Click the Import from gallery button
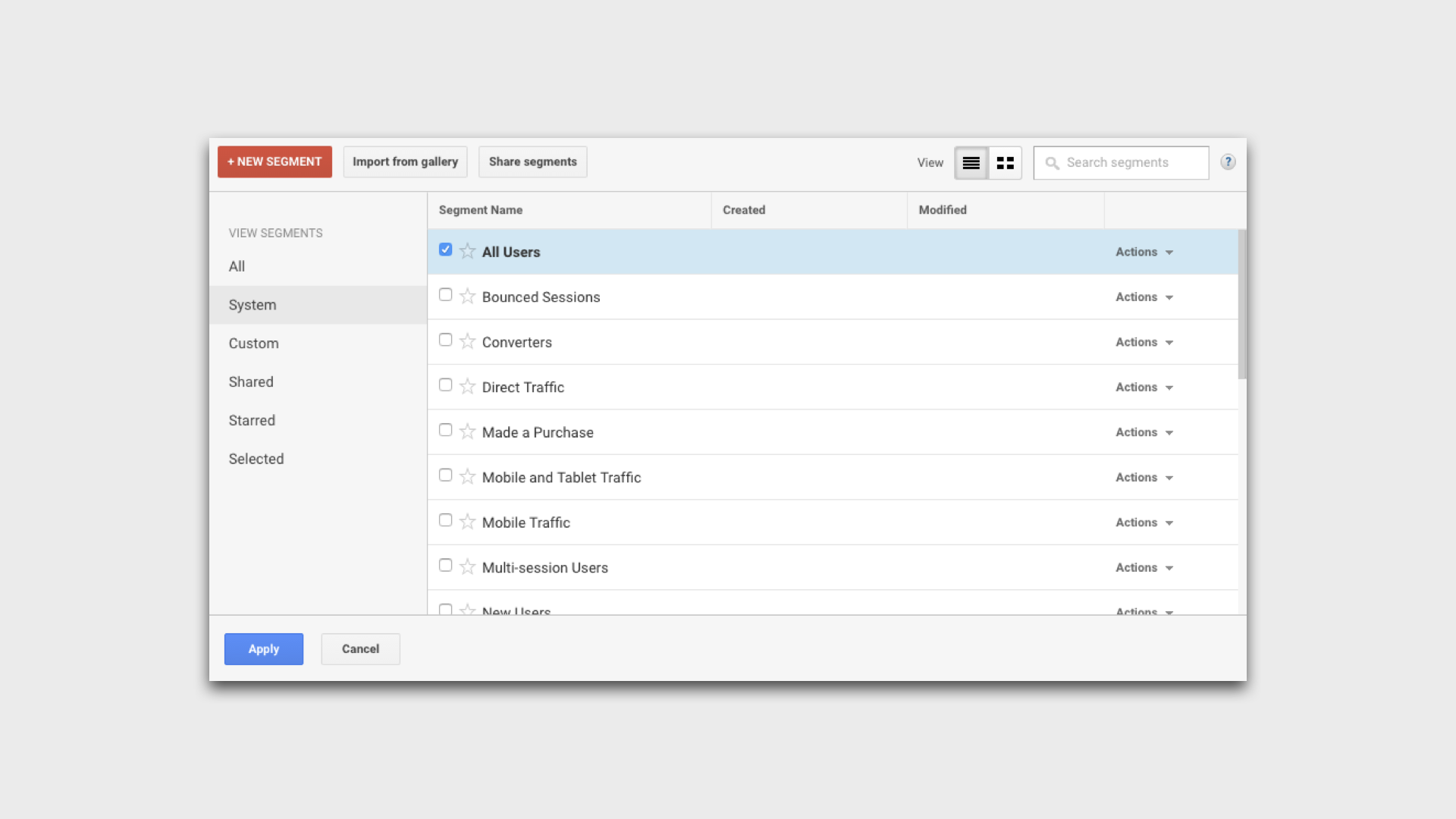Screen dimensions: 1456x819 (x=406, y=162)
